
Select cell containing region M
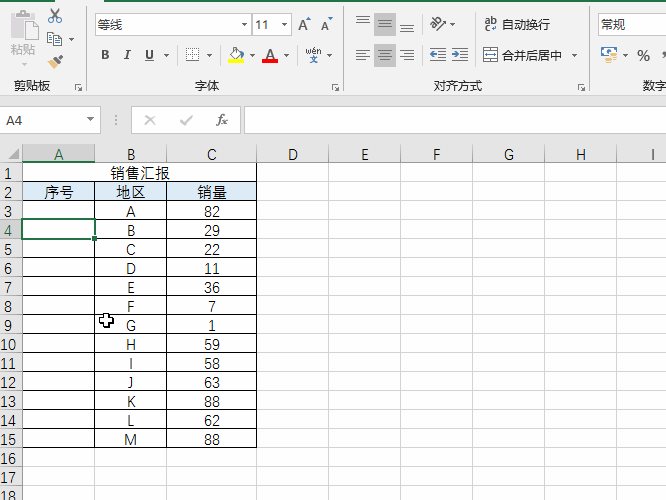click(131, 439)
